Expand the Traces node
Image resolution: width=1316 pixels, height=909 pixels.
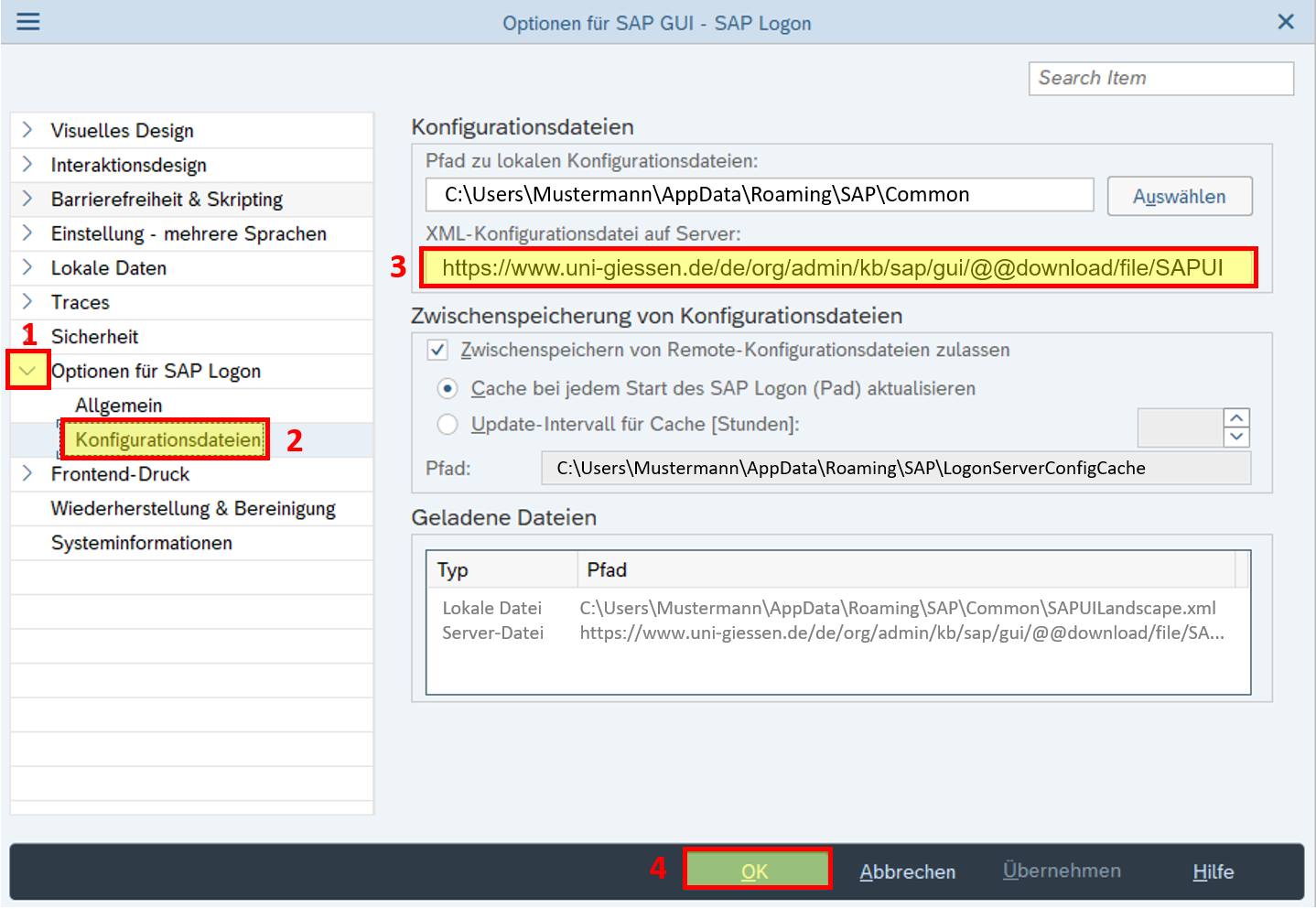click(x=27, y=302)
